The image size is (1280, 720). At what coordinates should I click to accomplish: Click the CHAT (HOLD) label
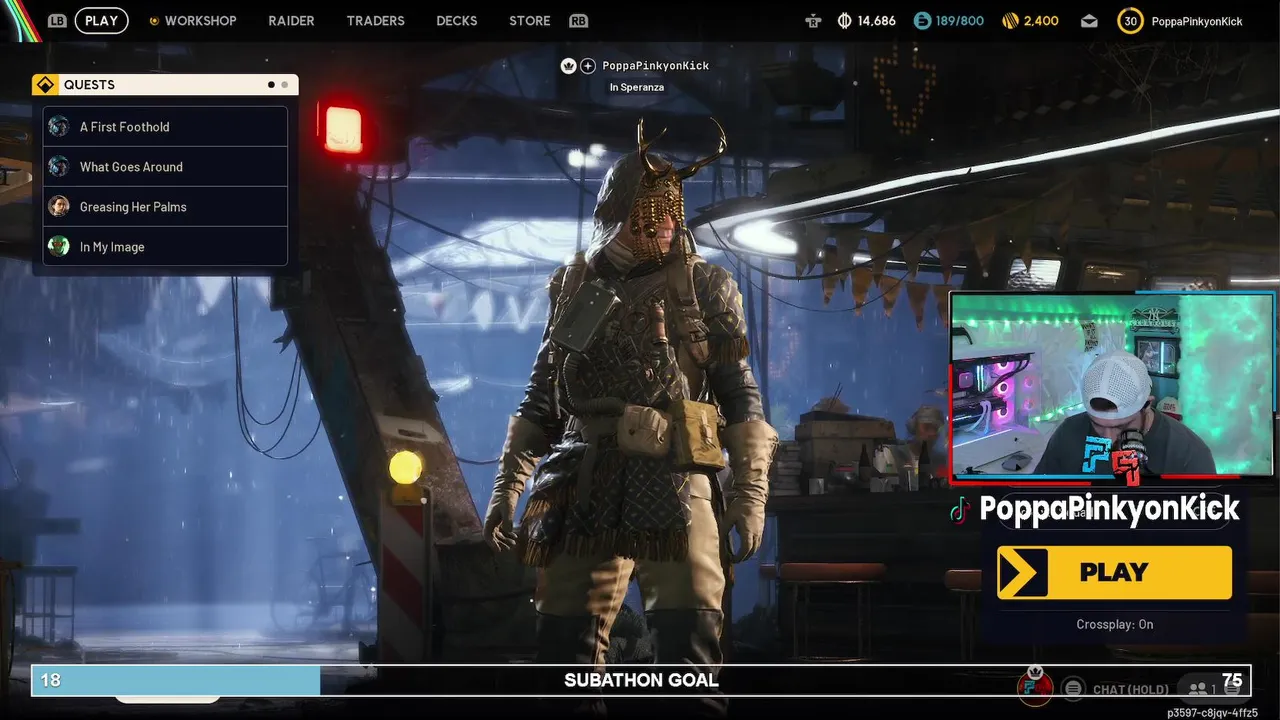pos(1131,689)
